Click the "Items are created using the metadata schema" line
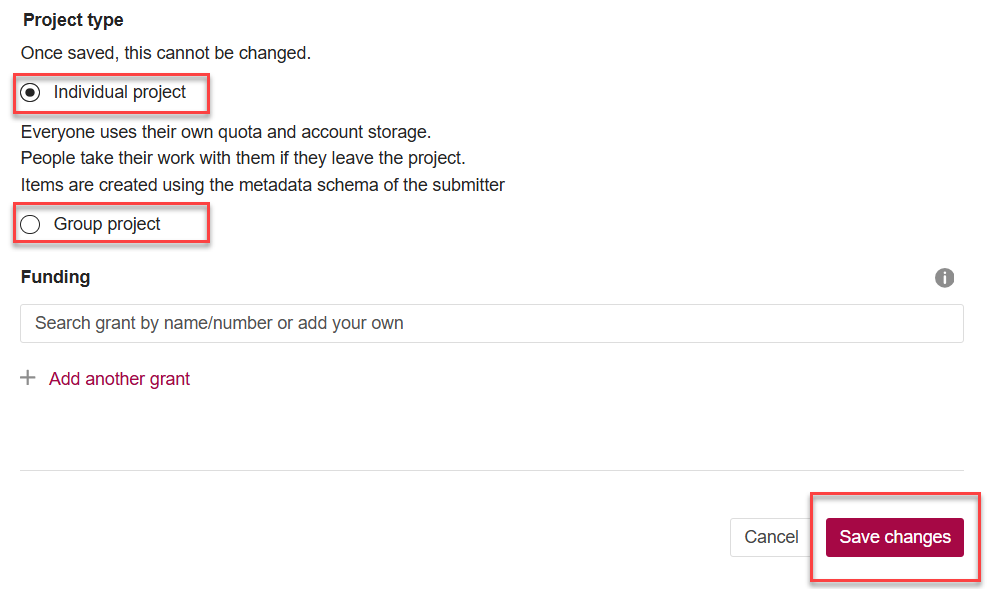This screenshot has width=994, height=589. 262,184
